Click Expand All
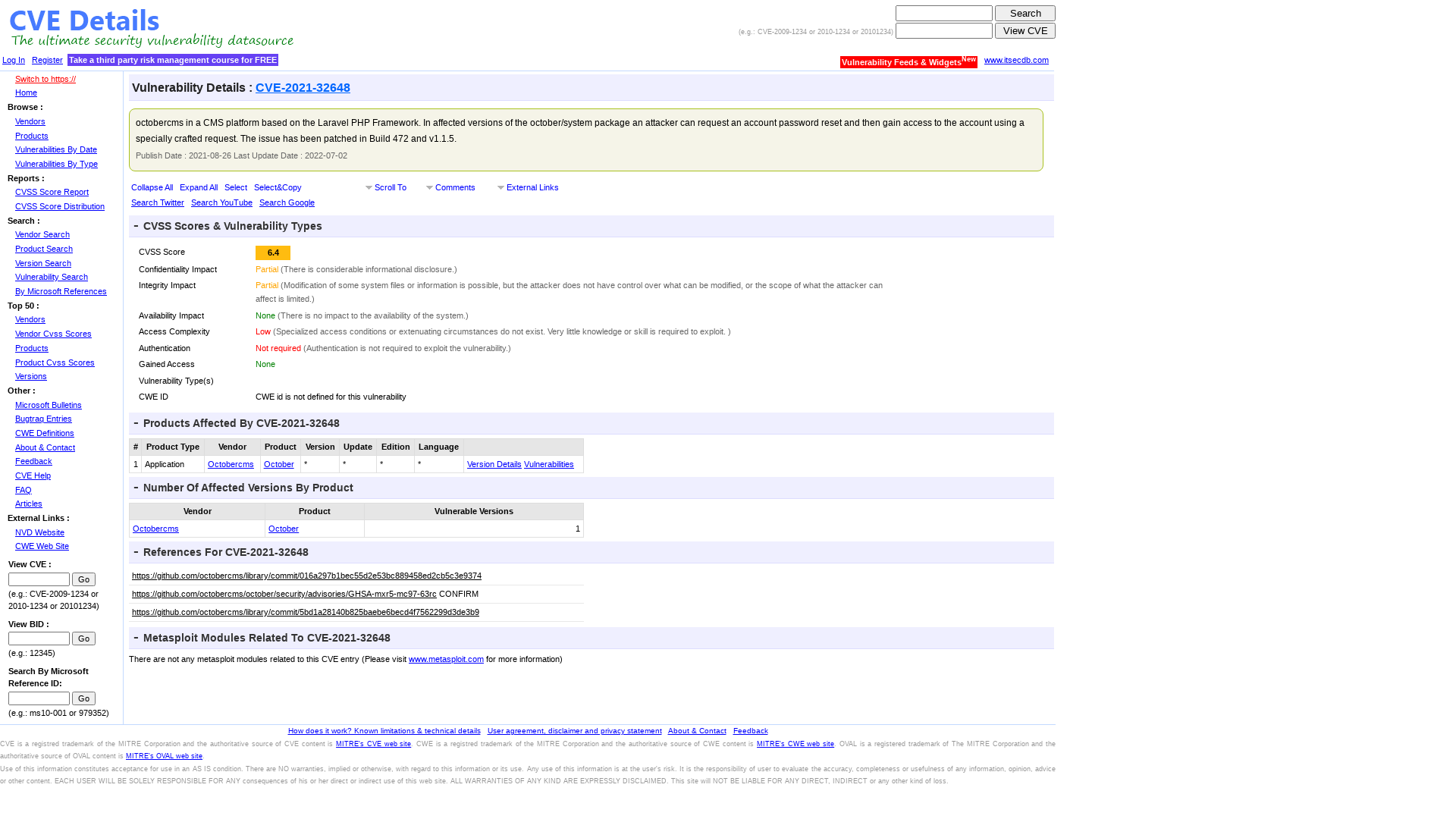 click(x=199, y=187)
